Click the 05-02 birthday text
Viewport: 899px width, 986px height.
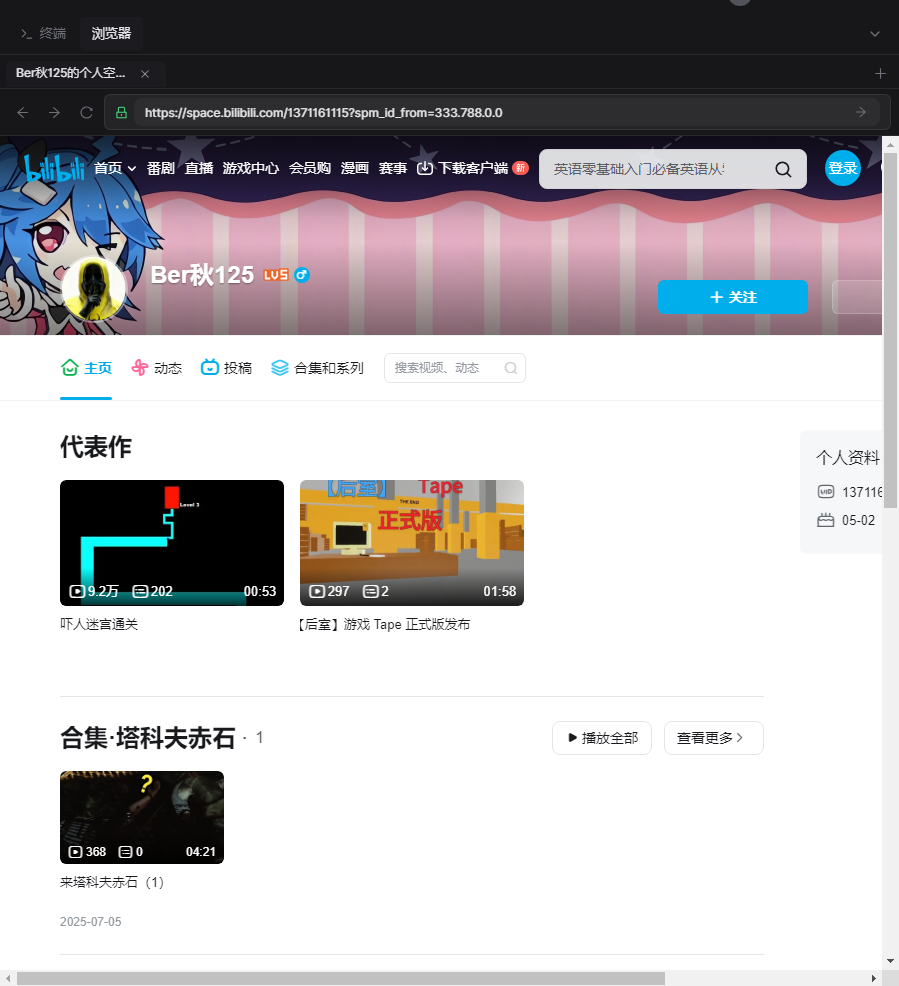[x=858, y=520]
